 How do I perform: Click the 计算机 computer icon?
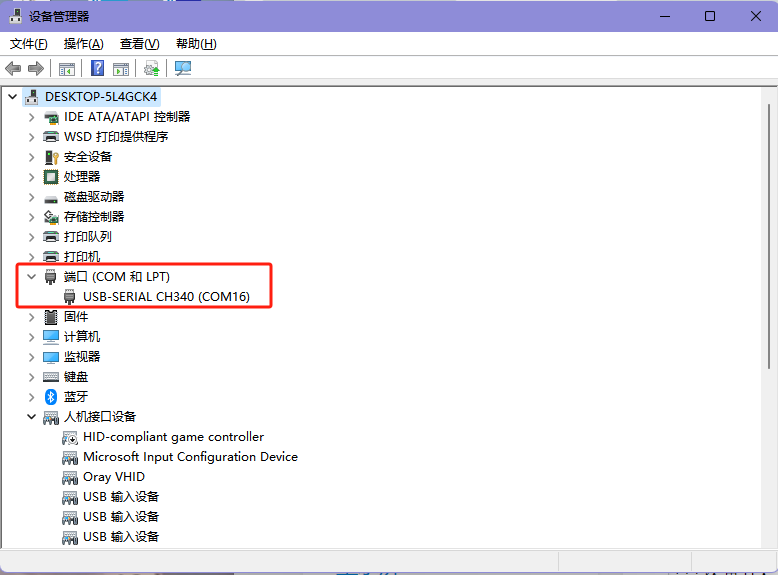[x=51, y=337]
